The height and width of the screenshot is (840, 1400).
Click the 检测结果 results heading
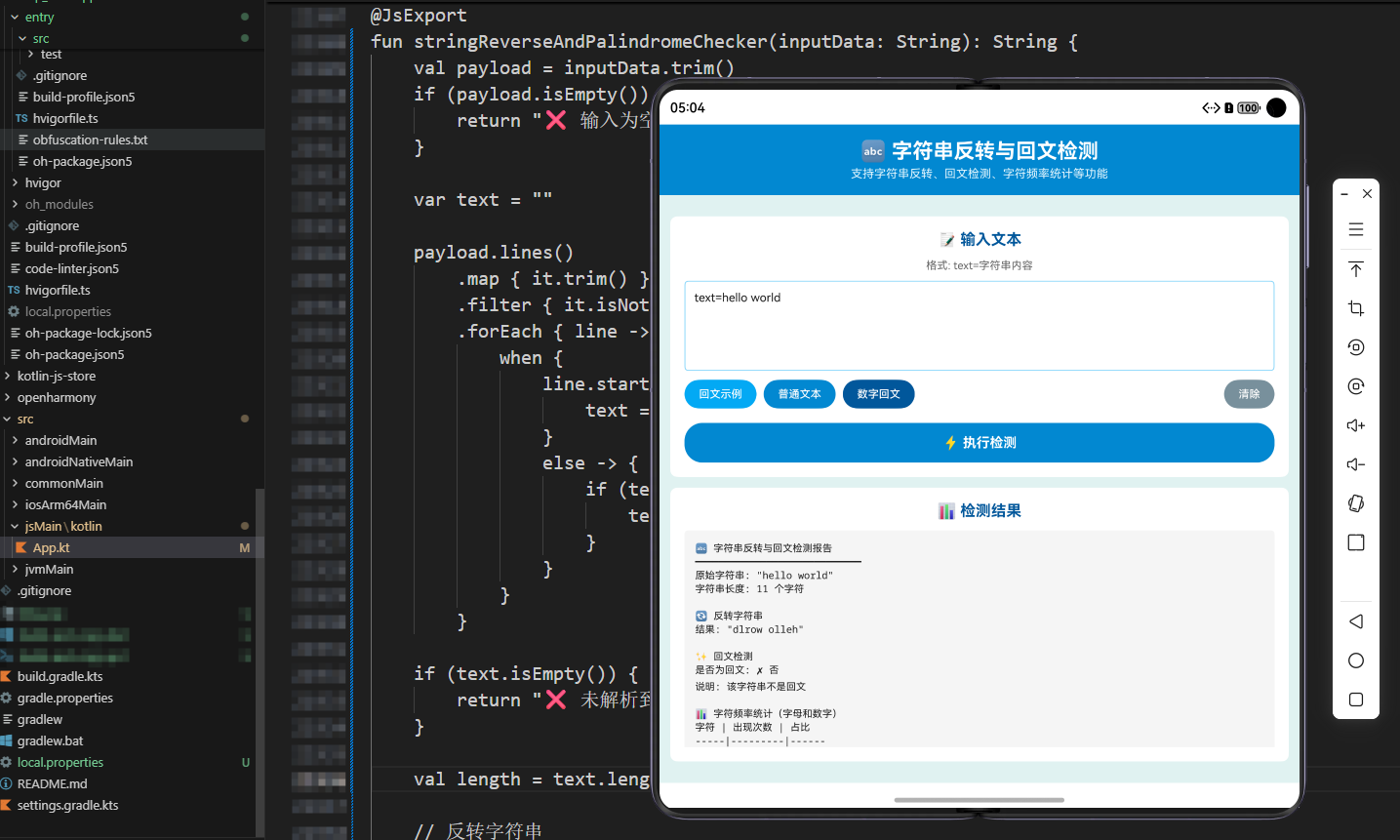[x=980, y=511]
